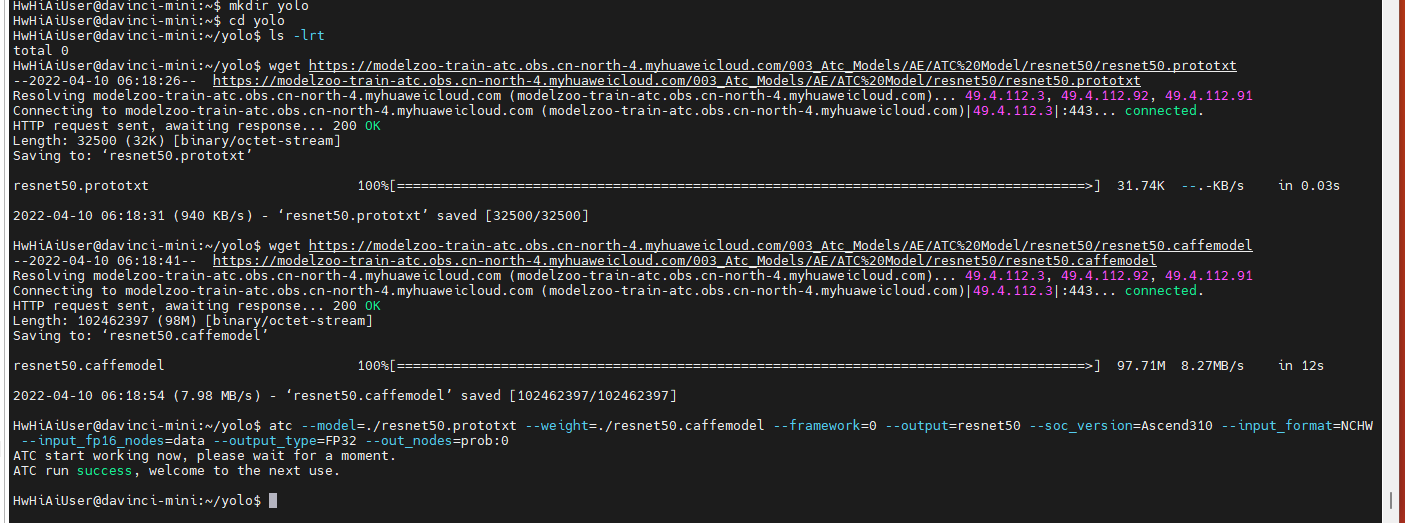Click the 'Length: 32500 (32K)' output line
1405x523 pixels.
tap(176, 141)
